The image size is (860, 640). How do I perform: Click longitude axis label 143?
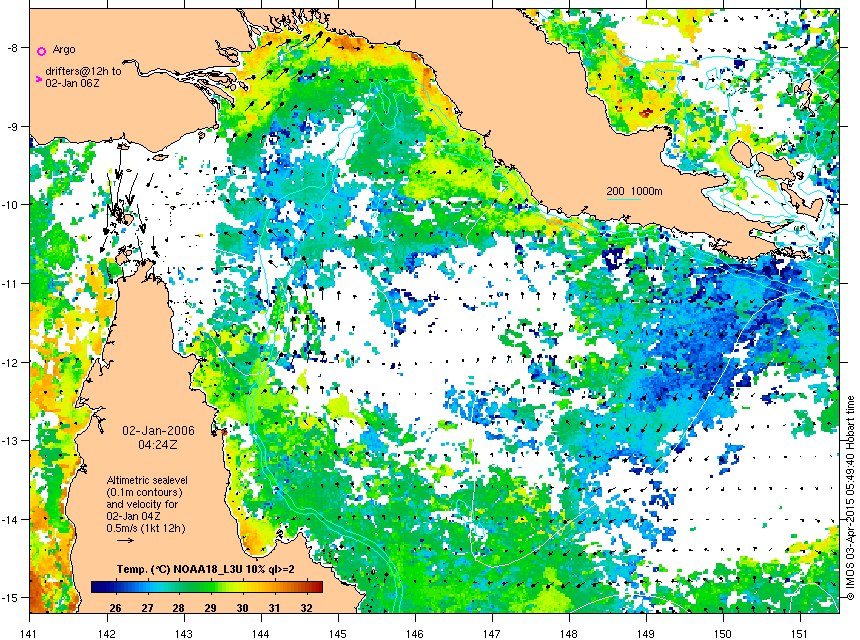184,634
